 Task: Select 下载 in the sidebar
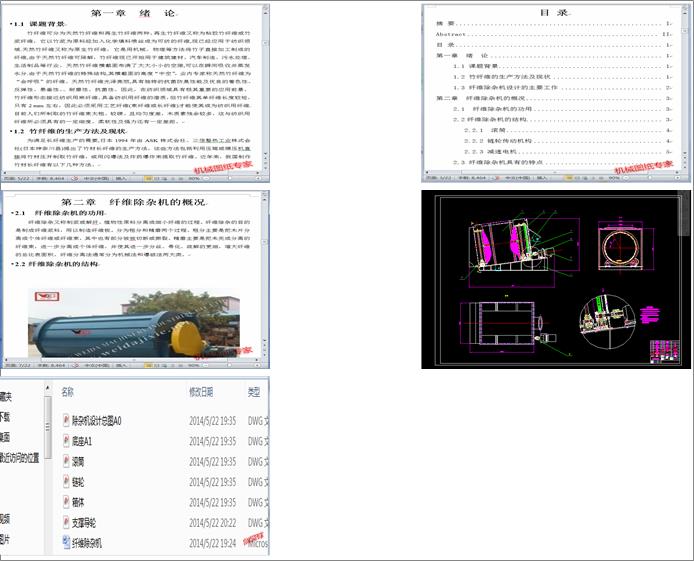click(x=6, y=417)
